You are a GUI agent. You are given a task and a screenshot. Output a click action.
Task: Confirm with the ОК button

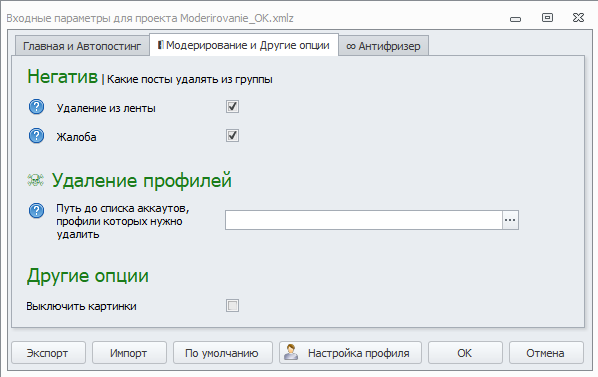coord(465,353)
